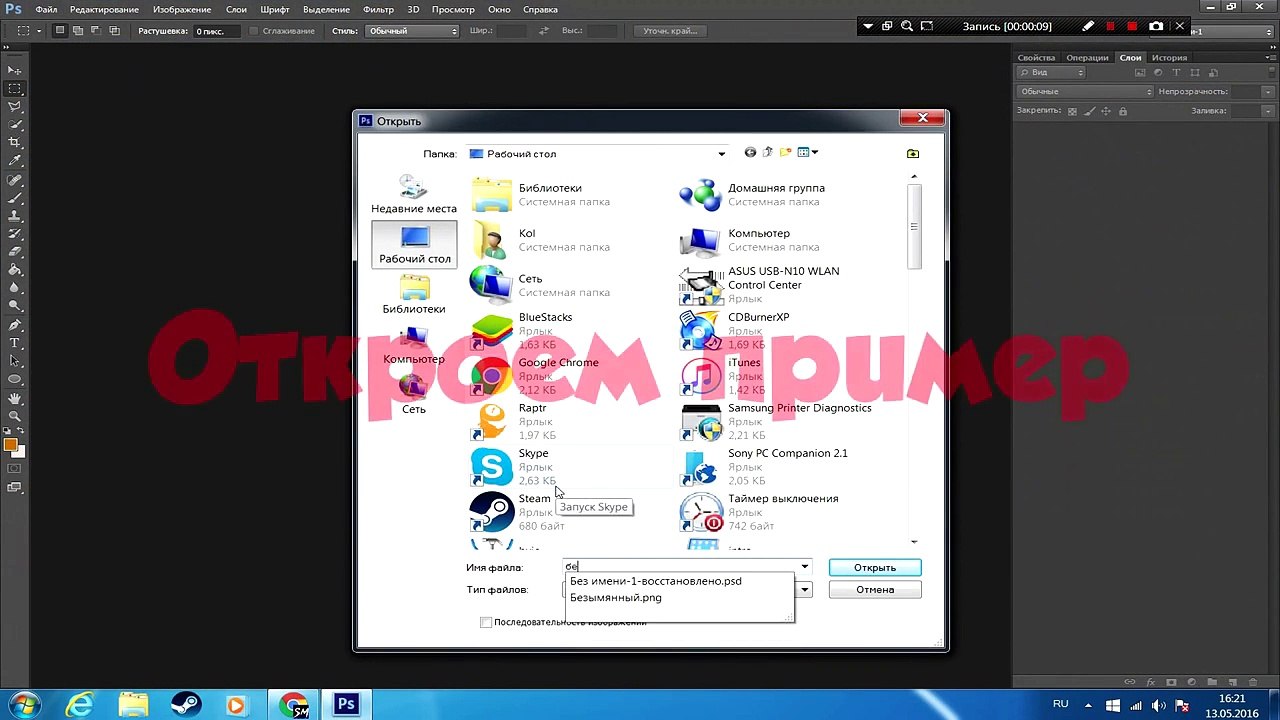
Task: Open Компьютер in the dialog places sidebar
Action: click(414, 345)
